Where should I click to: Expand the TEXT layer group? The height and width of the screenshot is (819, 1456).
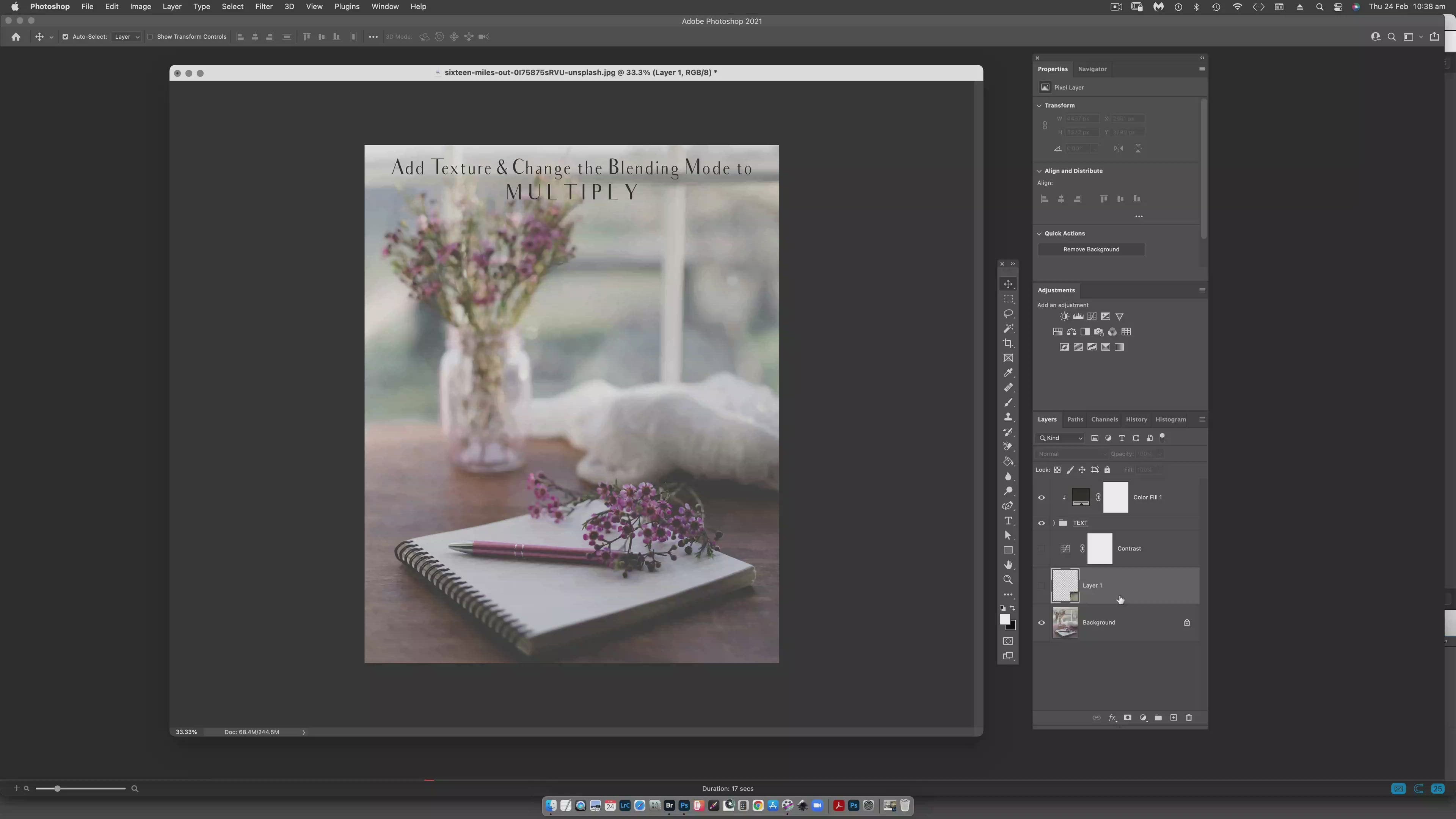pyautogui.click(x=1054, y=523)
